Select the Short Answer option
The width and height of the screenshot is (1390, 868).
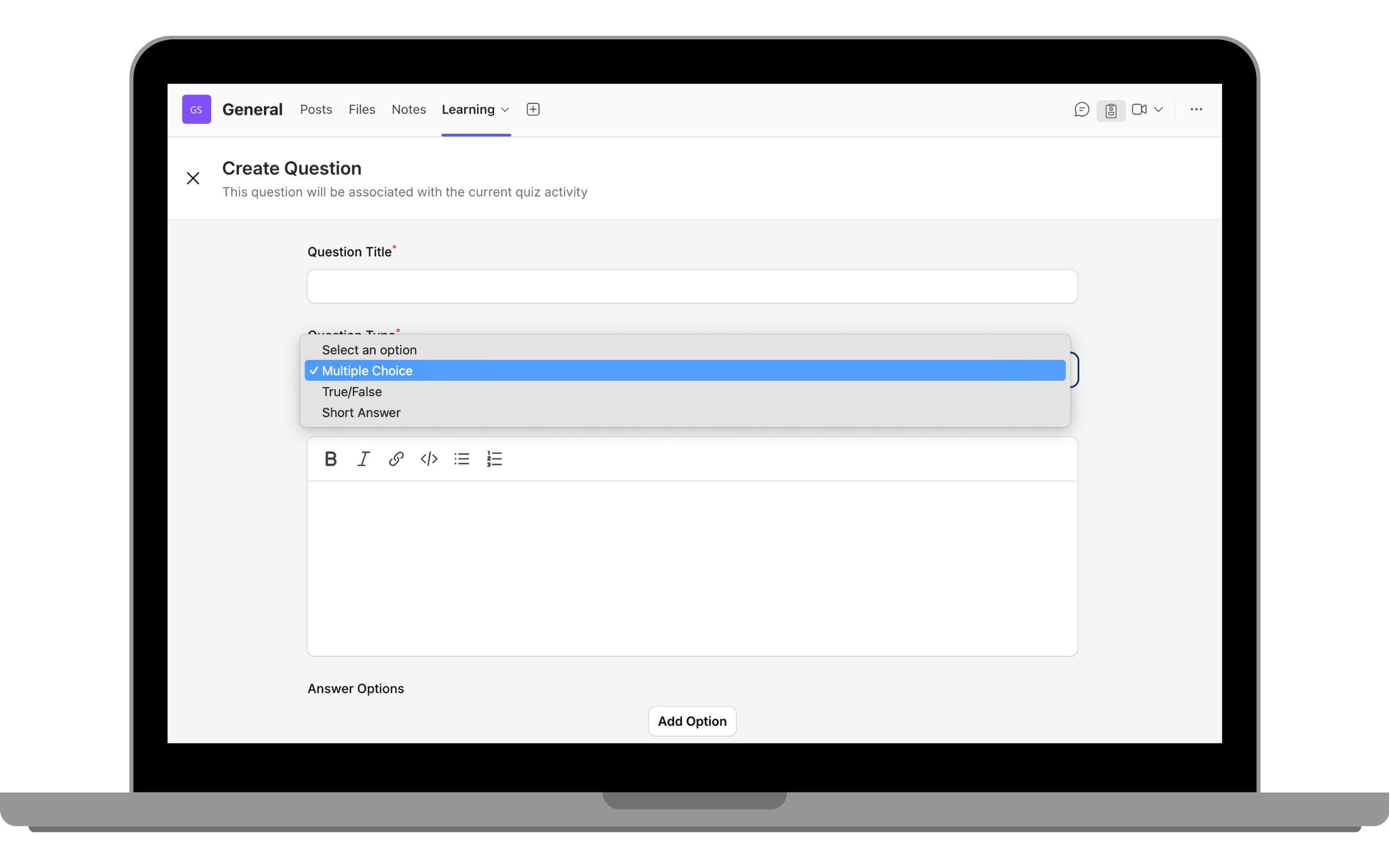pos(361,412)
